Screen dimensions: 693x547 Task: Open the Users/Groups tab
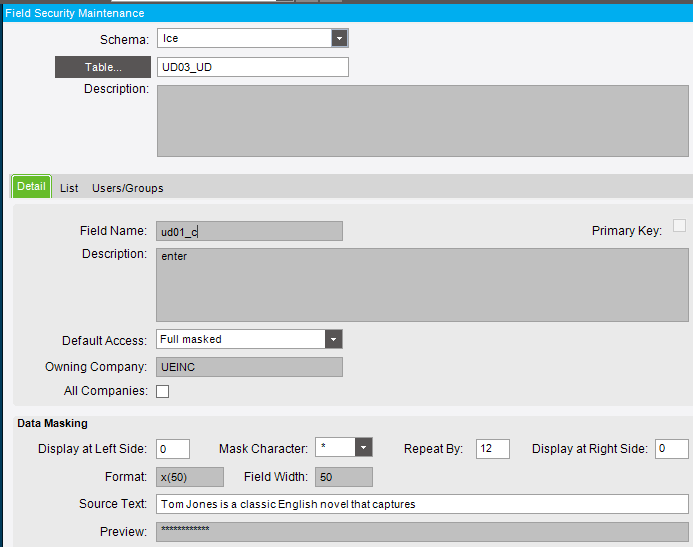click(128, 188)
